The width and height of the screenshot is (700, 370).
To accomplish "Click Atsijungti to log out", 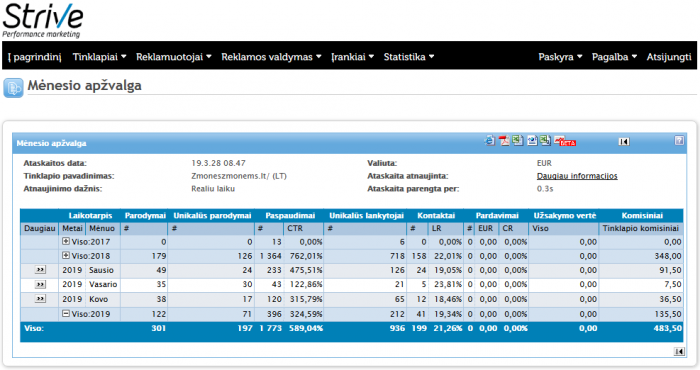I will pyautogui.click(x=669, y=57).
